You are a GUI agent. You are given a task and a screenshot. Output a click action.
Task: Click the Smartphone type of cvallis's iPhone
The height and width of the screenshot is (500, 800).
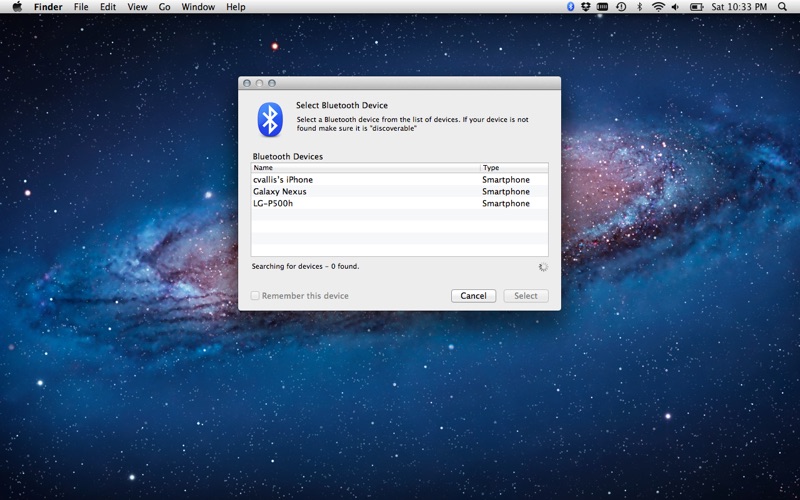click(506, 180)
